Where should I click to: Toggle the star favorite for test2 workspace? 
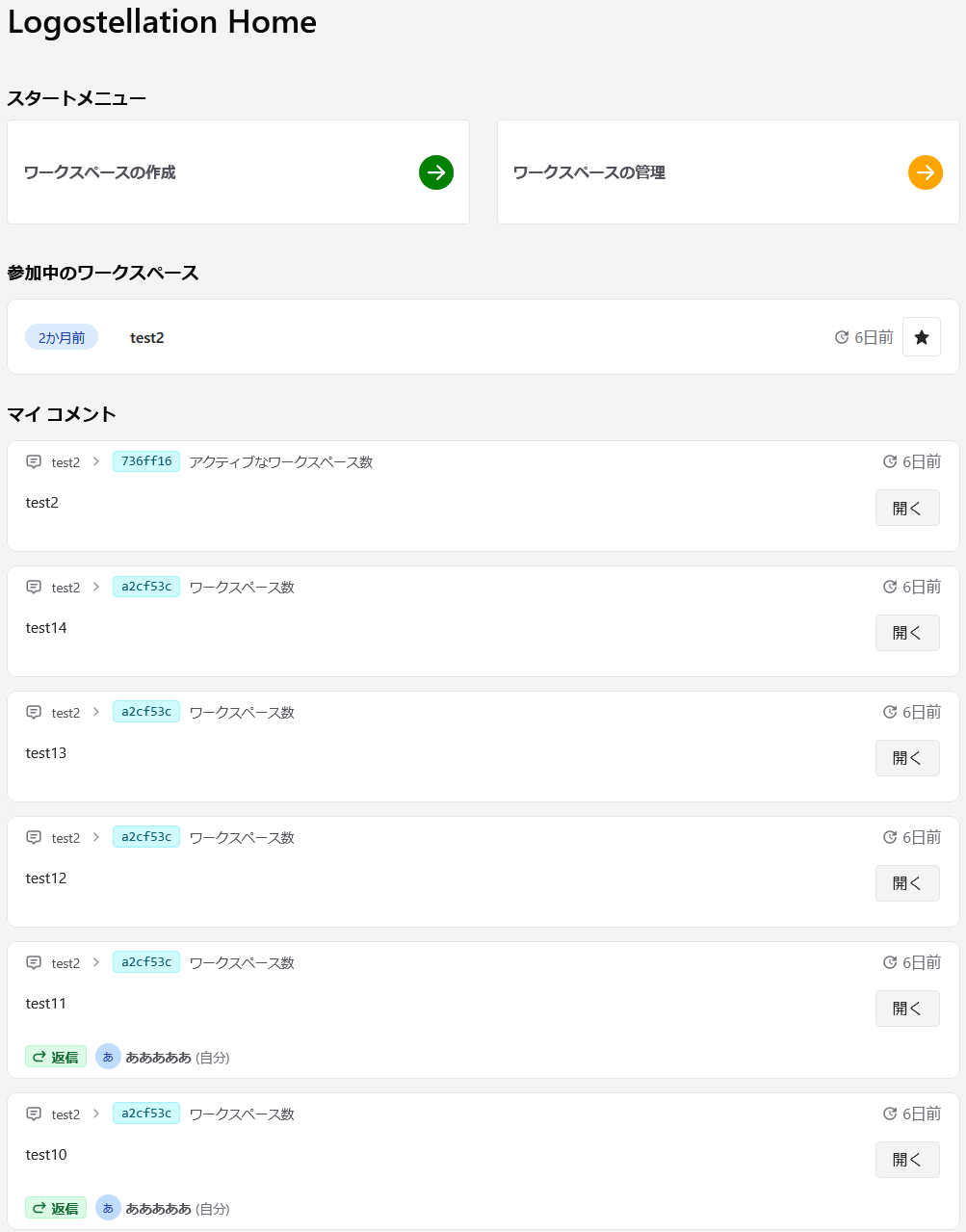click(921, 337)
